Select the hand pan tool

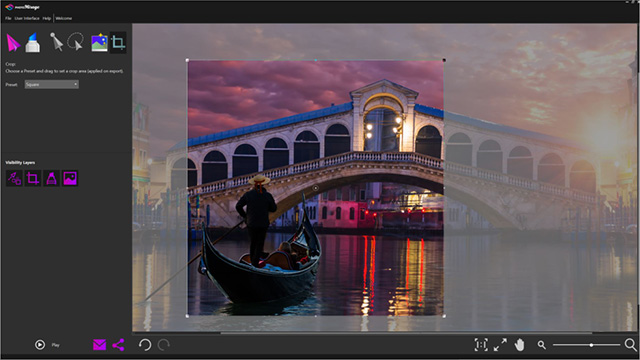pyautogui.click(x=519, y=345)
